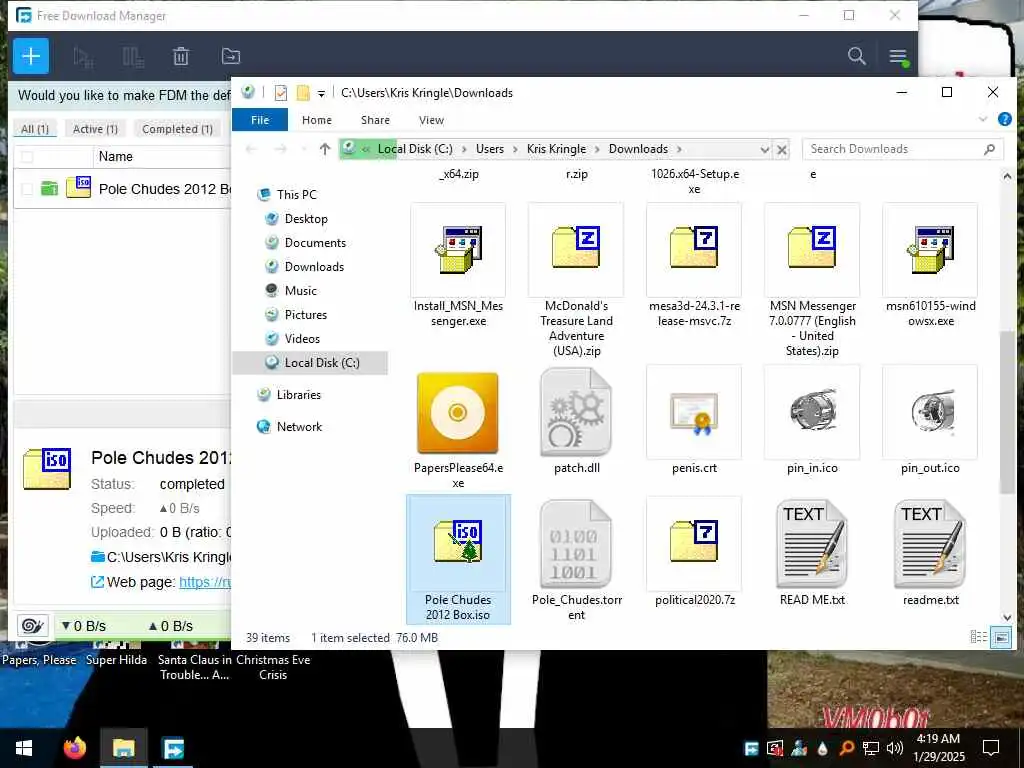Open download folder path C:\Users\Kris Kringle

click(x=168, y=557)
